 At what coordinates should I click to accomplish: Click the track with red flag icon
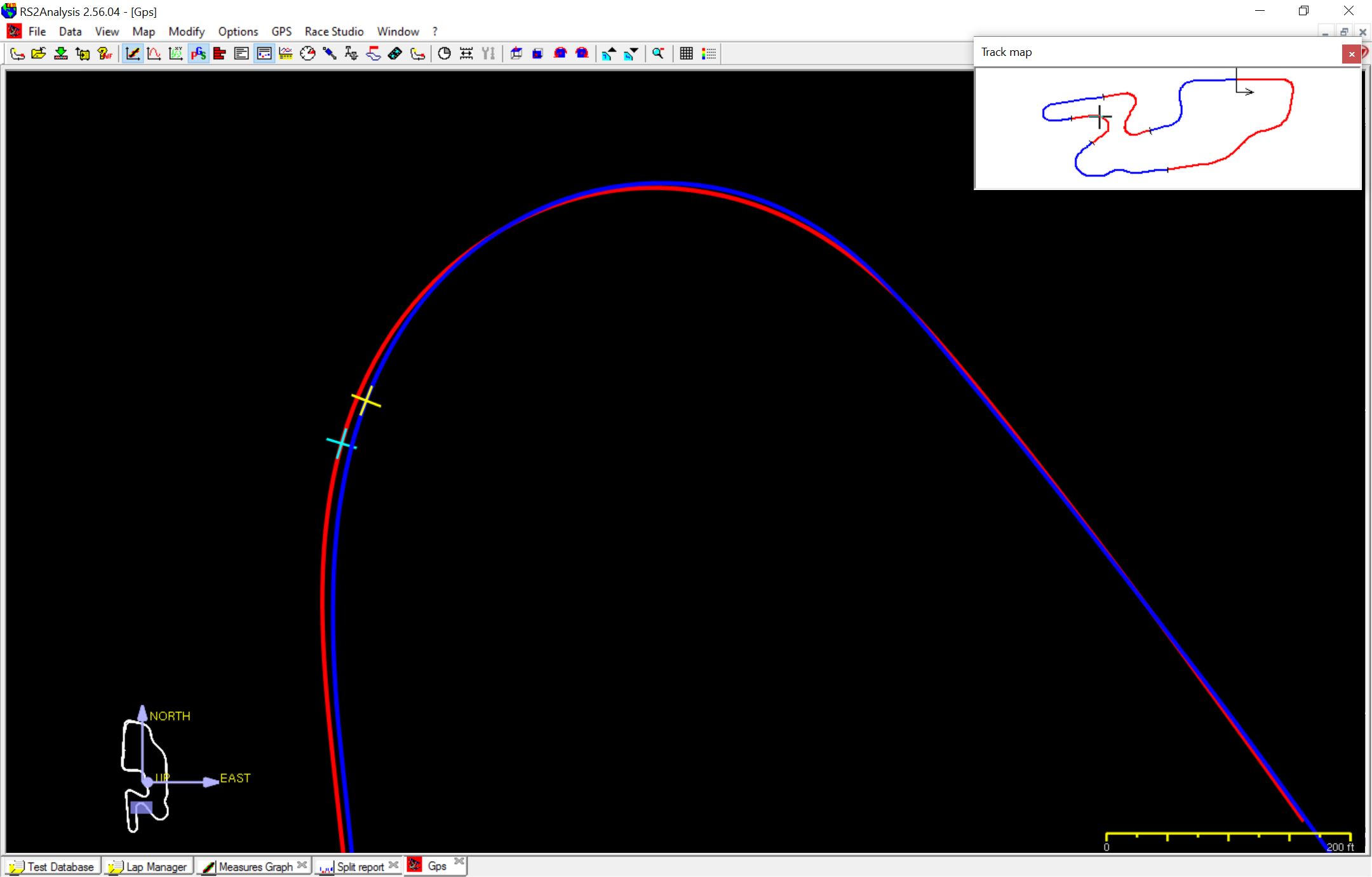373,53
